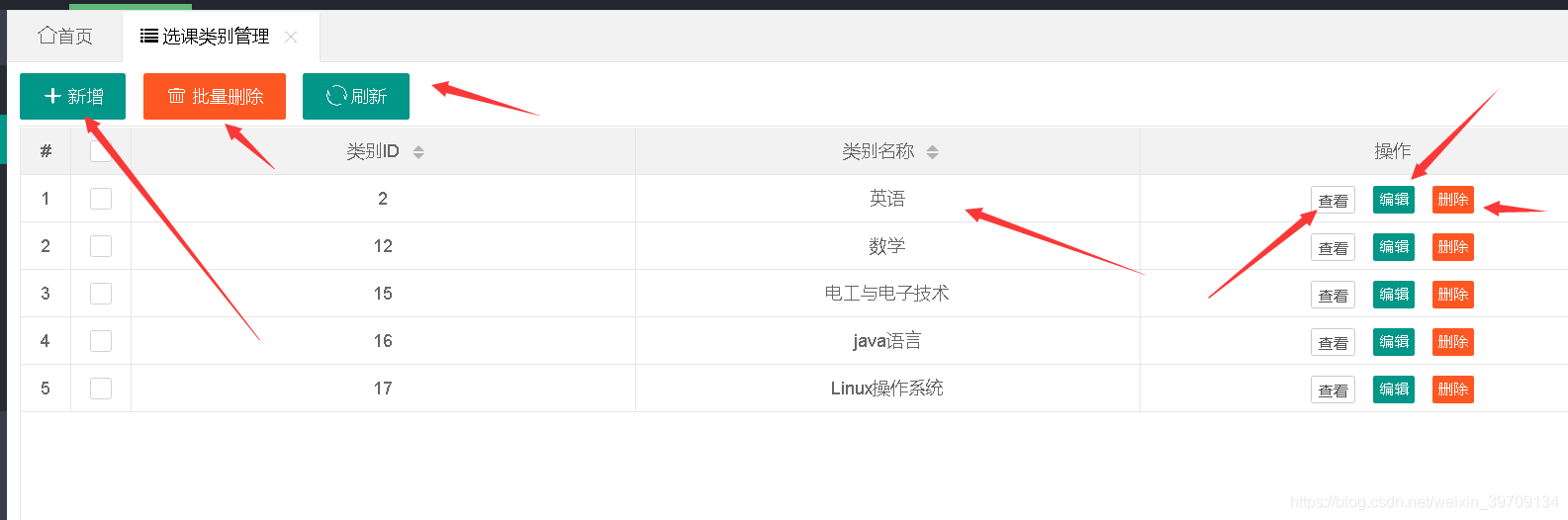This screenshot has height=520, width=1568.
Task: Click the plus icon on 新增 button
Action: click(x=53, y=96)
